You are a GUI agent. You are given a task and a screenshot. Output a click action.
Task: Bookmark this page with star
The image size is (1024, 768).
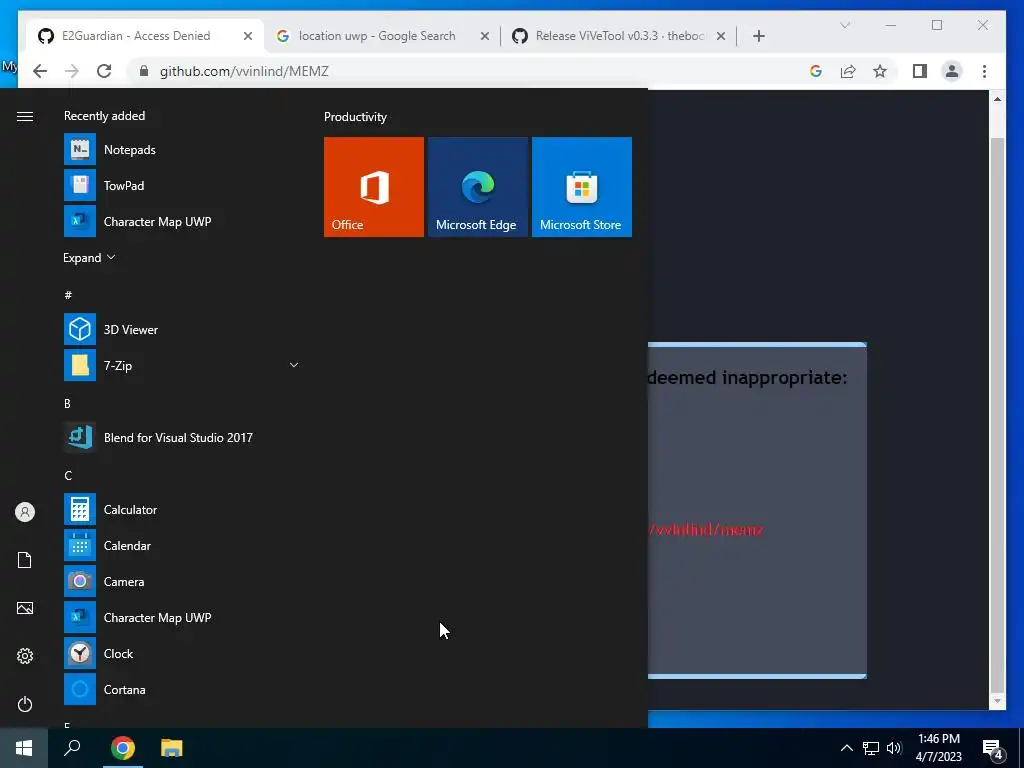coord(880,71)
